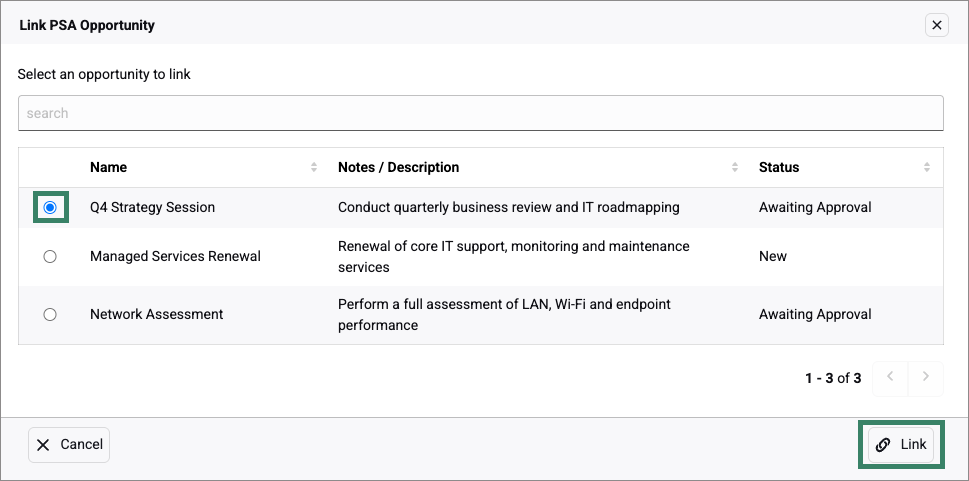This screenshot has width=969, height=481.
Task: Select the Network Assessment radio button
Action: tap(50, 314)
